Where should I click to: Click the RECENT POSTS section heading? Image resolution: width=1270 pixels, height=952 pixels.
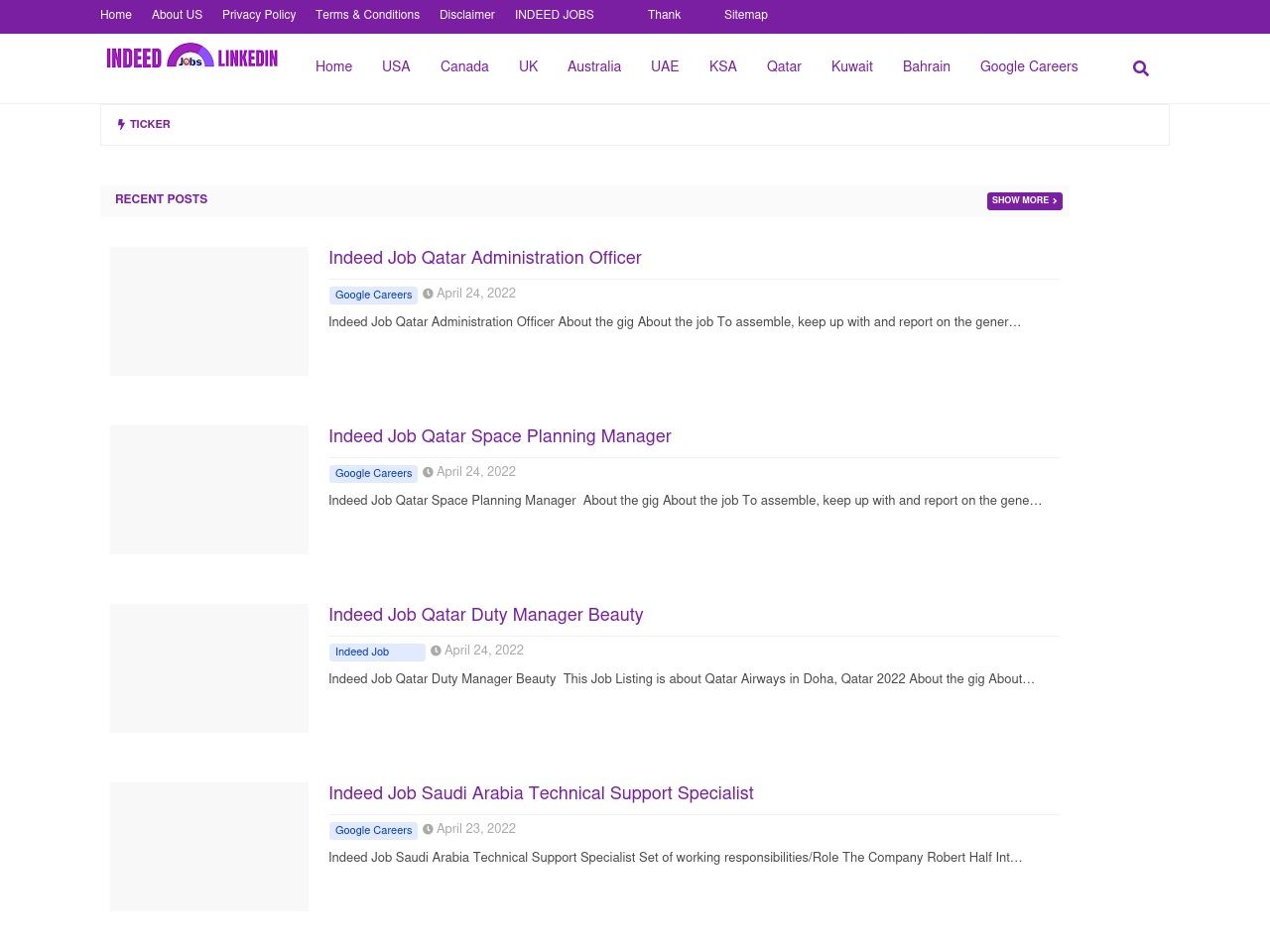[x=161, y=199]
